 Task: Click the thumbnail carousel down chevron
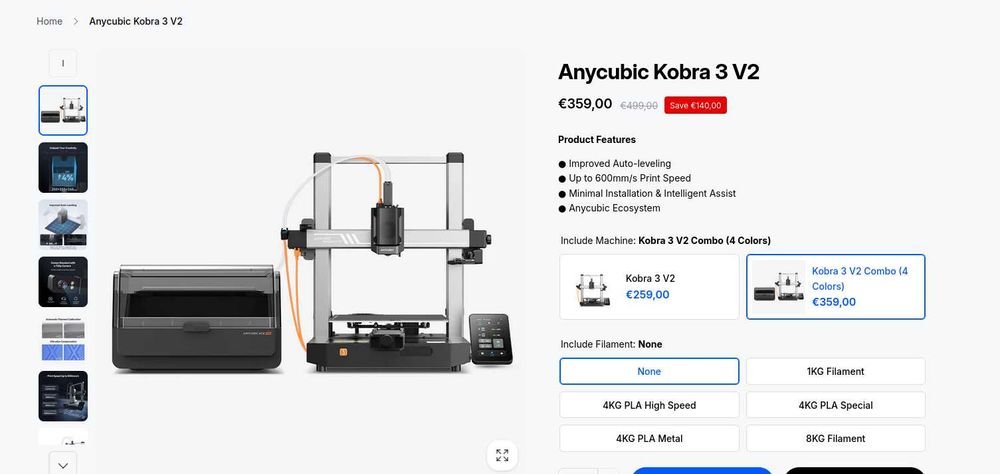[63, 465]
